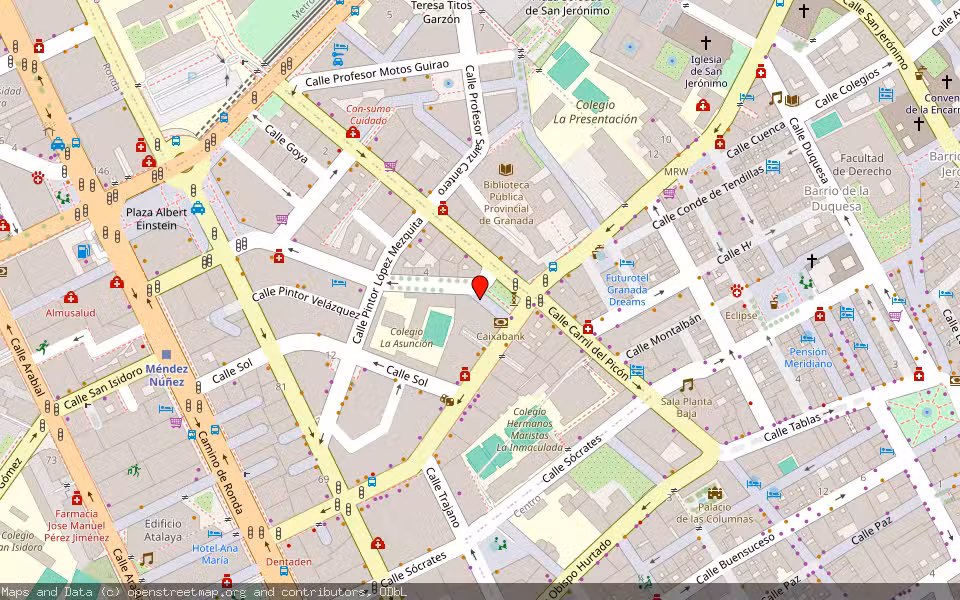Click the Plaza Albert Einstein label

click(x=156, y=219)
